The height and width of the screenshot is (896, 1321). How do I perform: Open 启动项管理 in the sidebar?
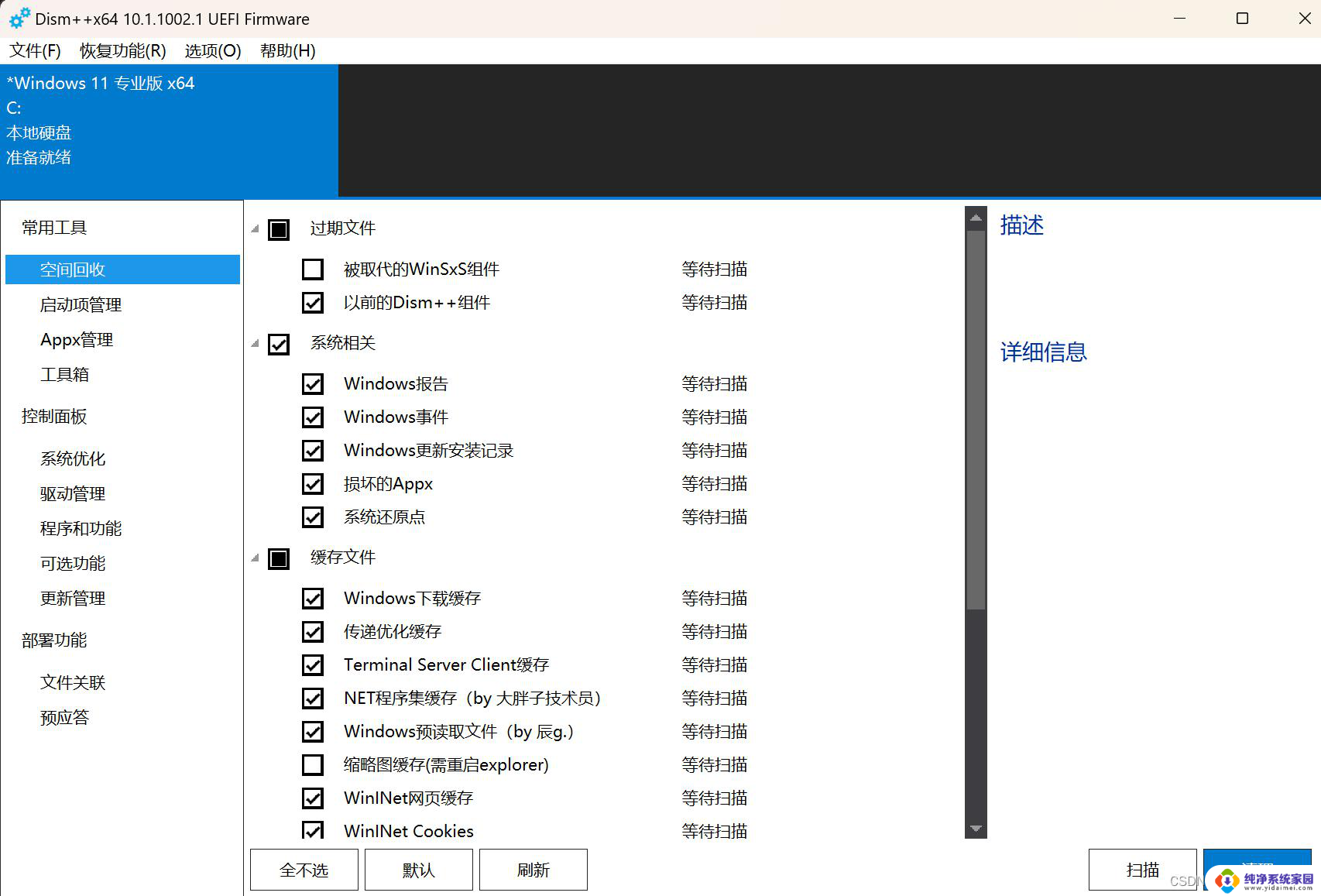pos(81,304)
